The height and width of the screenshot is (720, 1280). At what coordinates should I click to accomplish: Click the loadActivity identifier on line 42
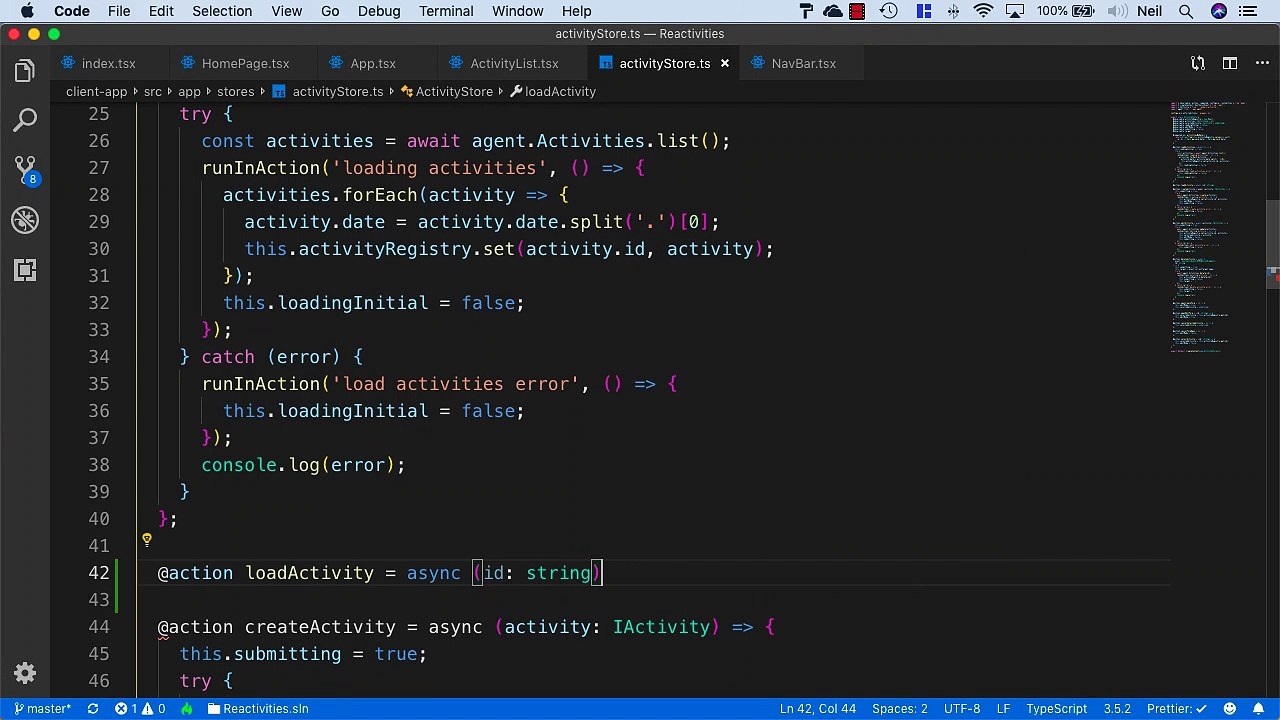click(x=309, y=573)
